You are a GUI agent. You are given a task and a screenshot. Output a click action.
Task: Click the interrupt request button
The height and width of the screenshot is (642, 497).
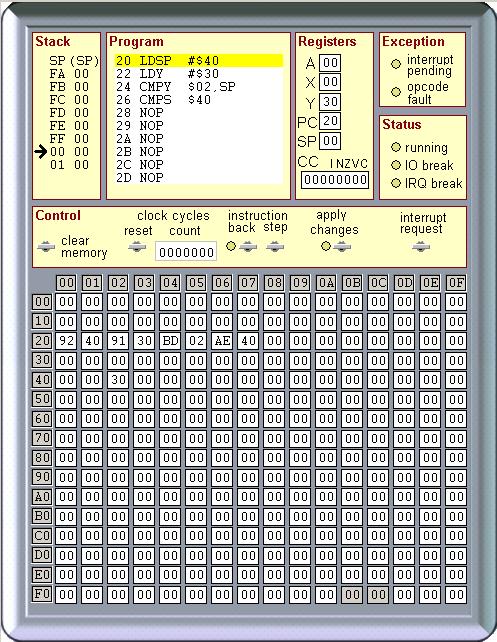[420, 246]
